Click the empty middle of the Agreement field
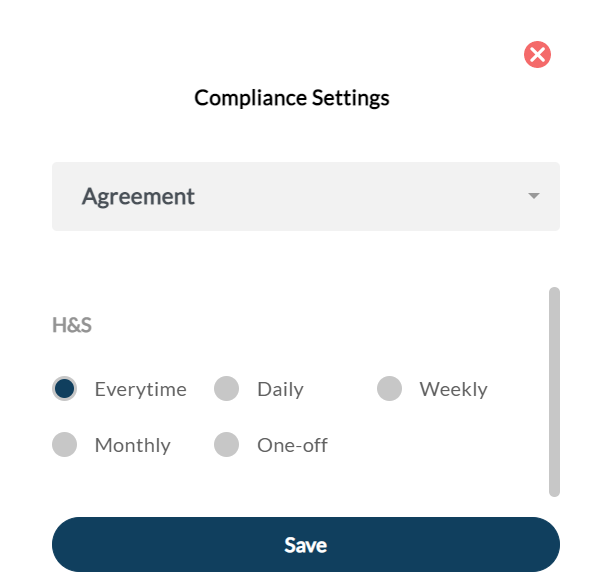The height and width of the screenshot is (585, 606). tap(360, 196)
